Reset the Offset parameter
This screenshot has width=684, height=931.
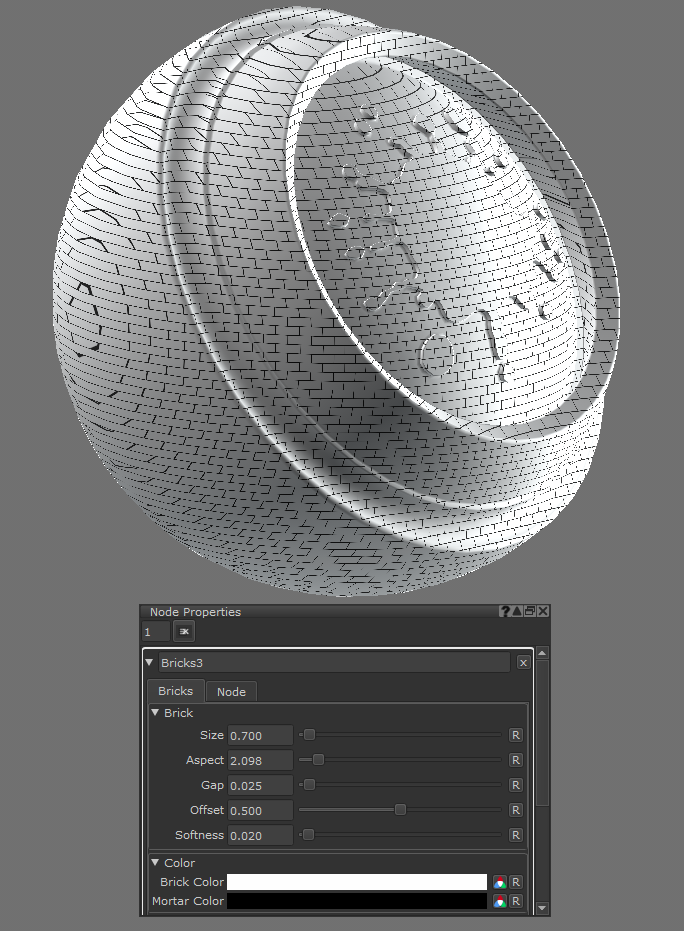516,810
